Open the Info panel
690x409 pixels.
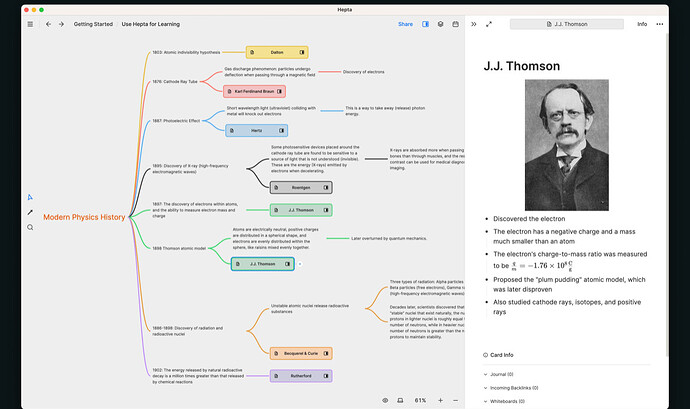pos(642,24)
